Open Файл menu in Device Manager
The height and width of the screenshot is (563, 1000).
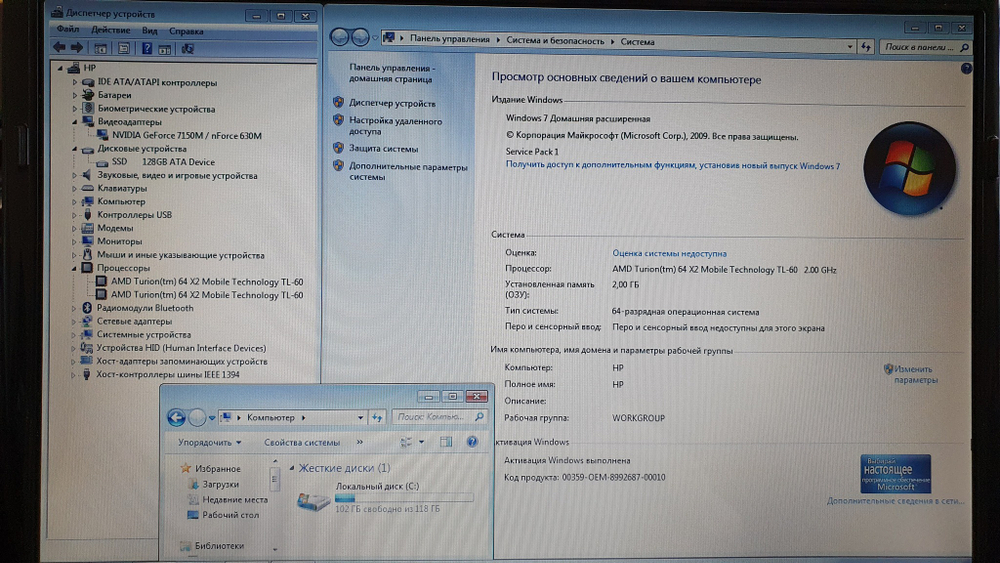coord(68,29)
